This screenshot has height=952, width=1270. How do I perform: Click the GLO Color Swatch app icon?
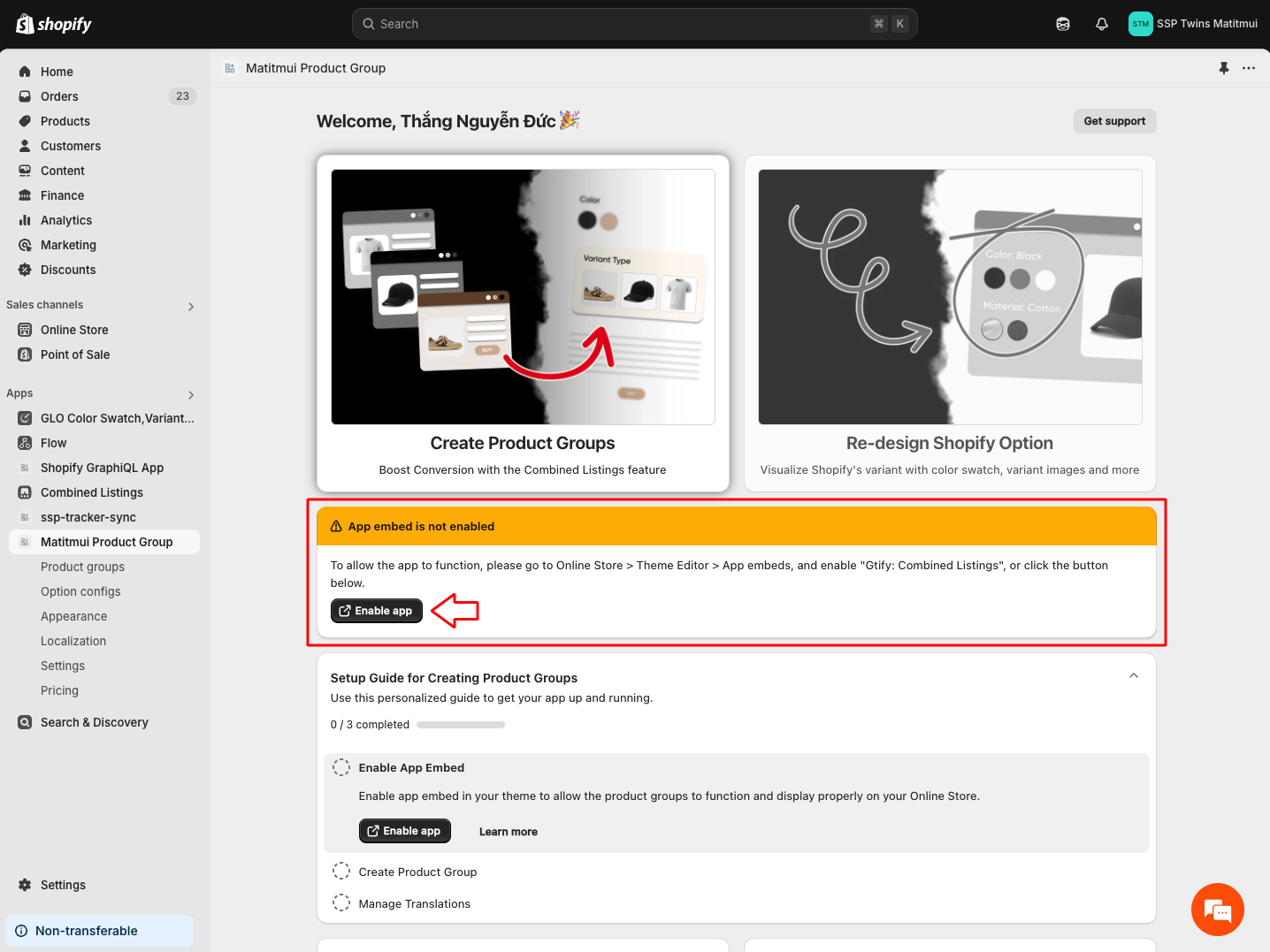[x=25, y=418]
